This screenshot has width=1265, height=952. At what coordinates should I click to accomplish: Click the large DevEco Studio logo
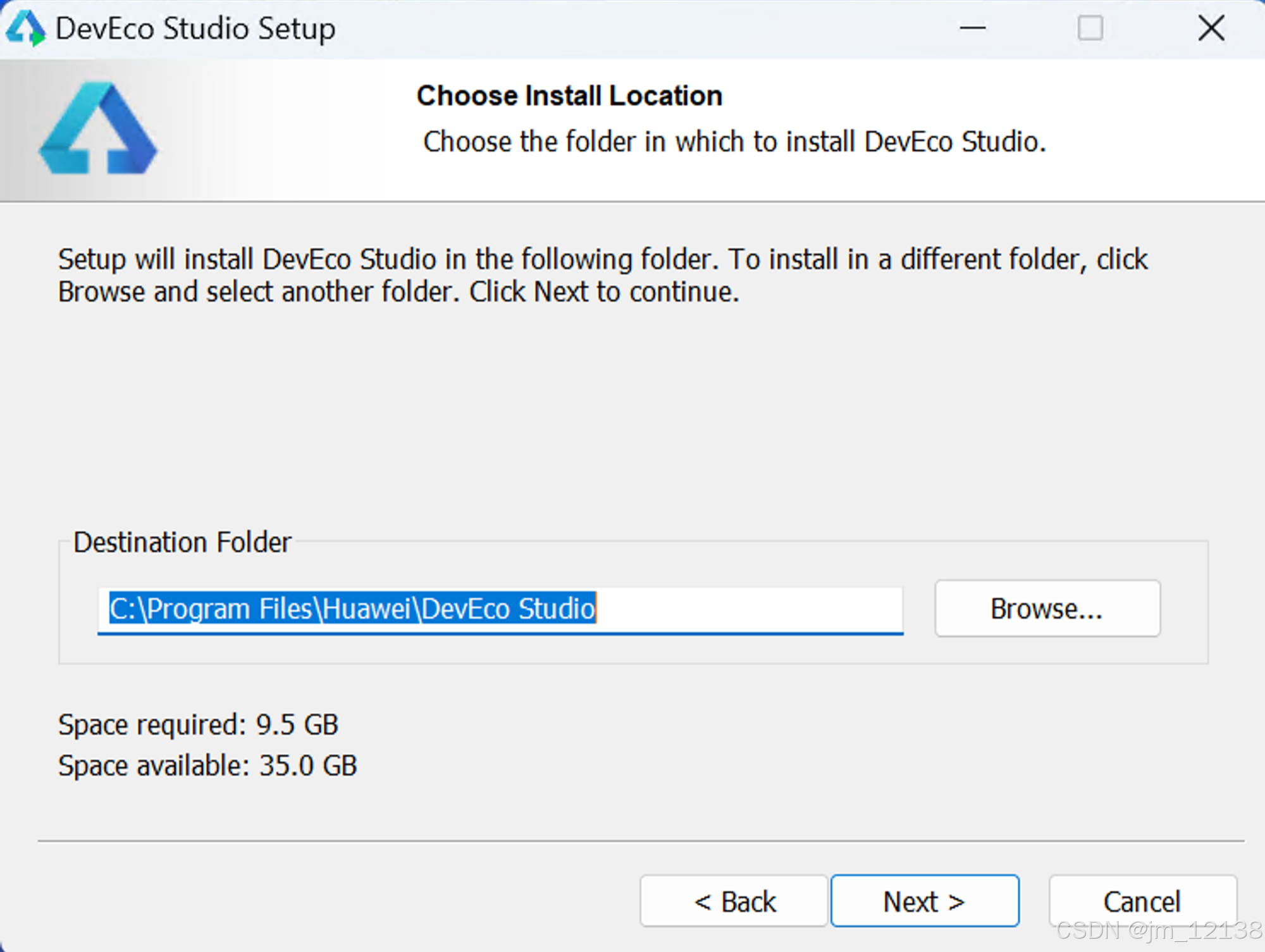pos(98,128)
